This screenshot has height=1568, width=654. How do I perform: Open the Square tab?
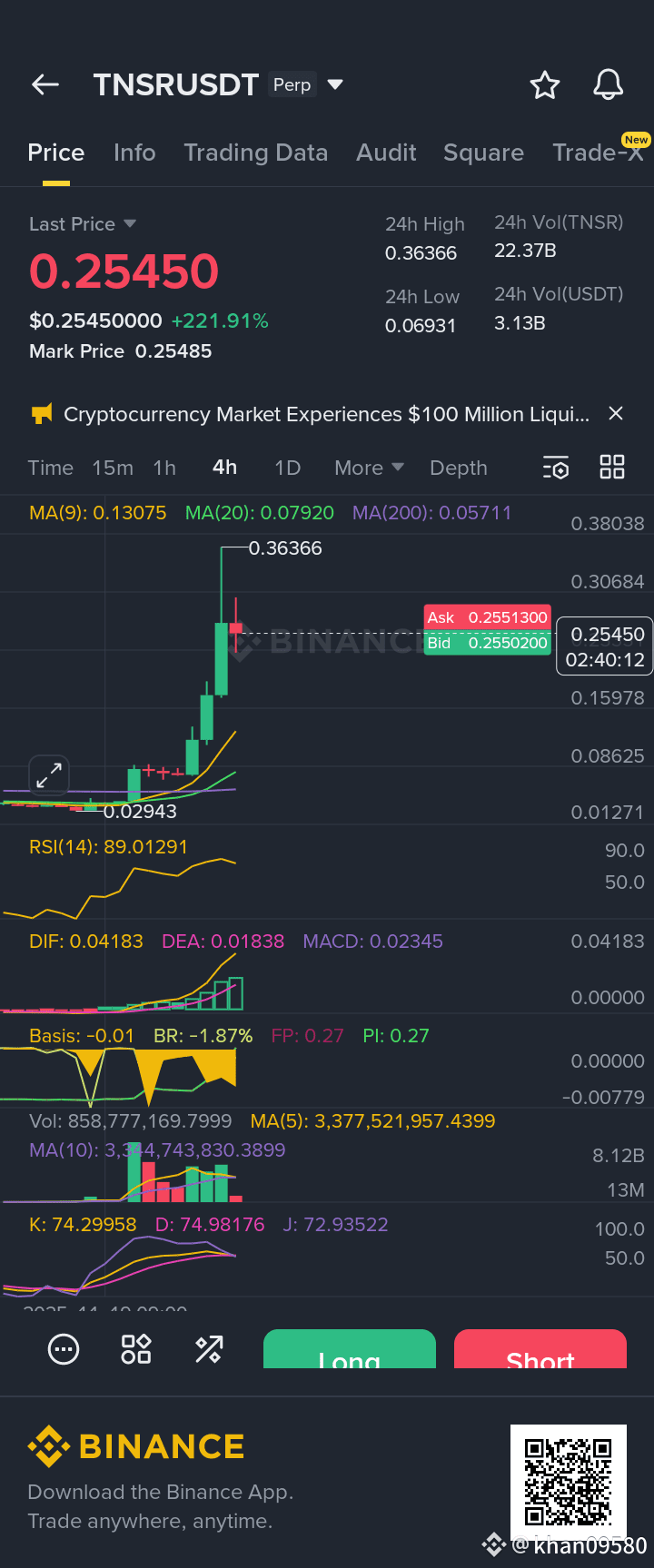click(483, 153)
